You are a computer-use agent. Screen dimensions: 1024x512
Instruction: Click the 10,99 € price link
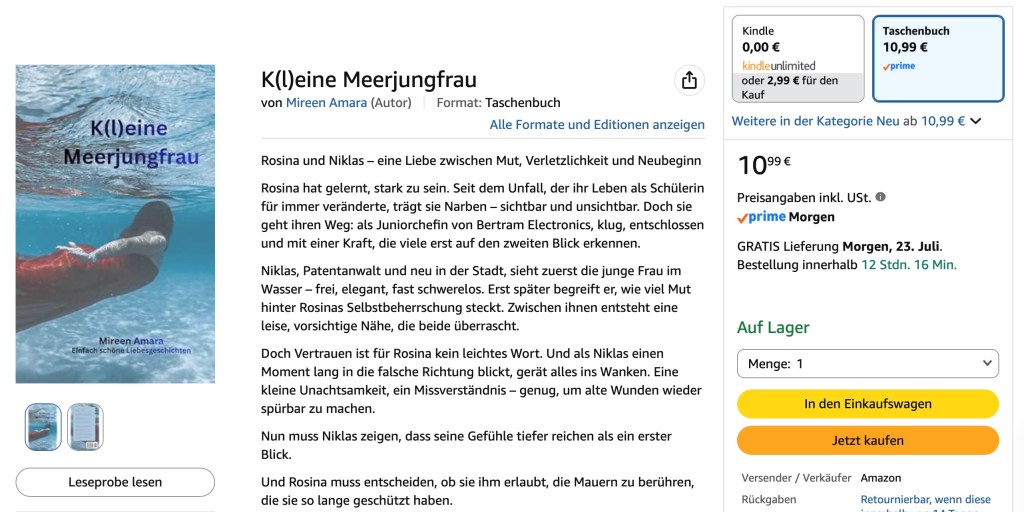click(943, 121)
